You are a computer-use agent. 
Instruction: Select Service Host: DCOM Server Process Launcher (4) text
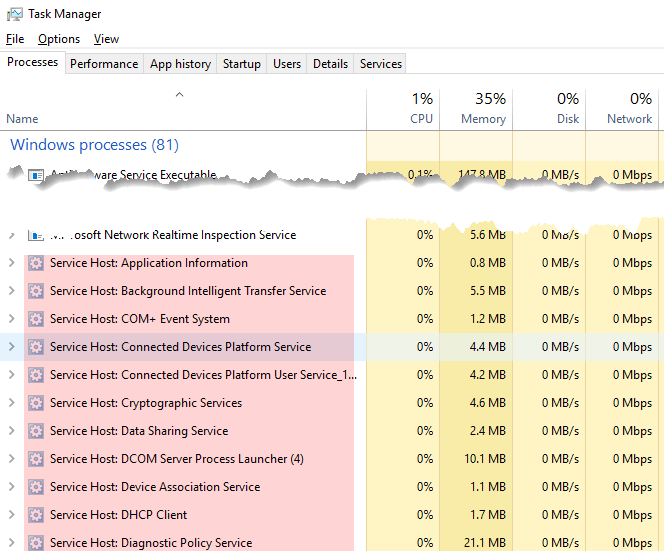tap(177, 459)
